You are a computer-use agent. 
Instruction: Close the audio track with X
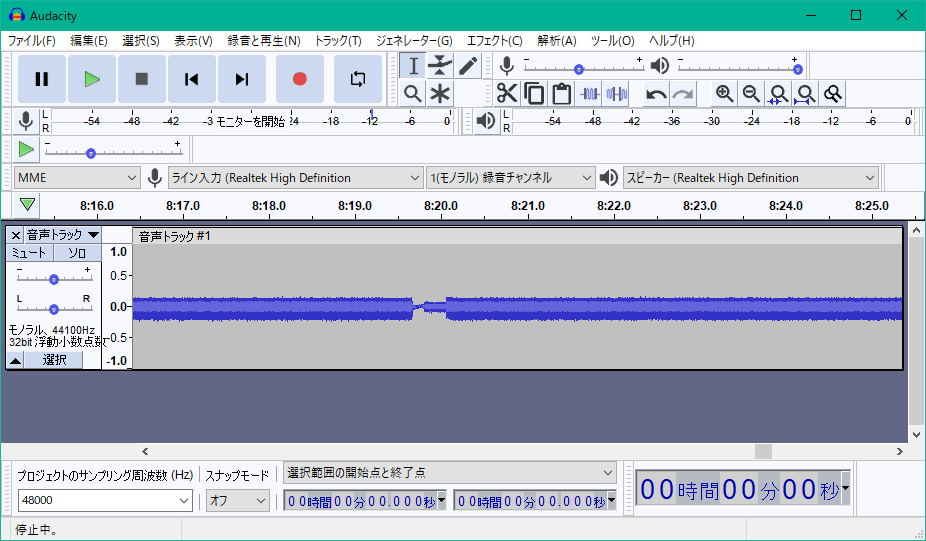pos(16,235)
